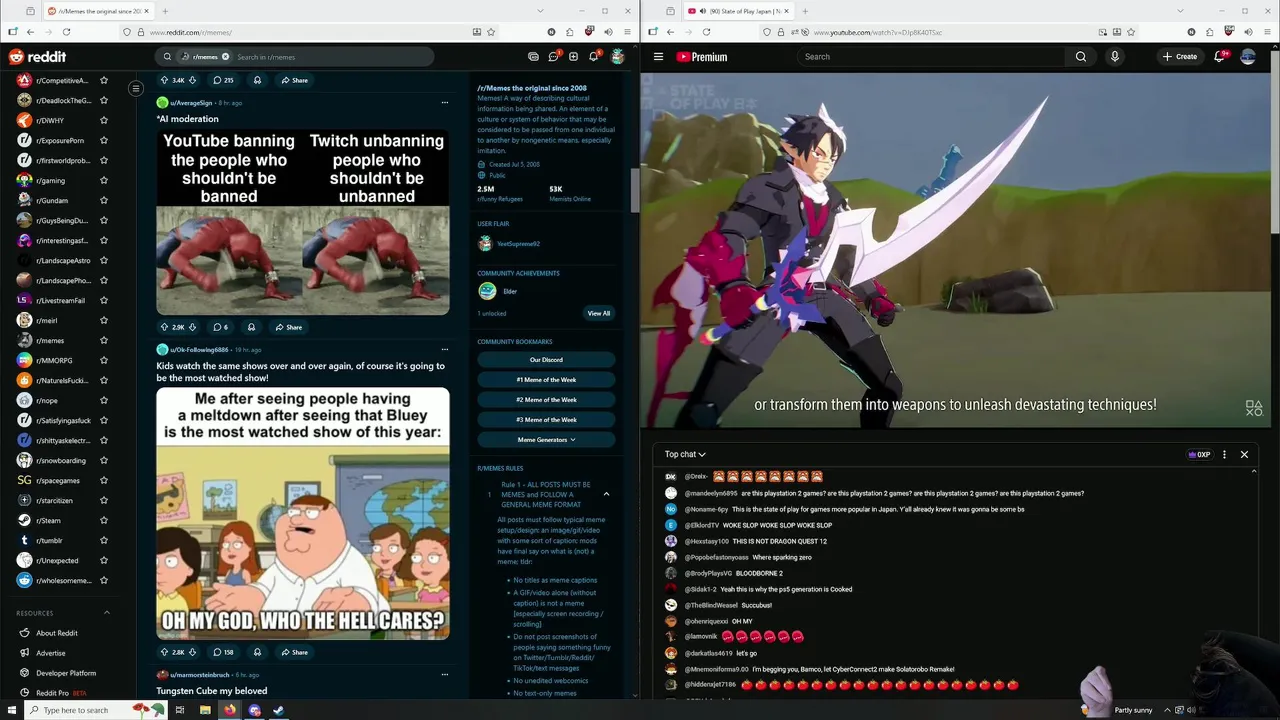This screenshot has height=720, width=1280.
Task: Open the Spider-Man meme image
Action: point(303,222)
